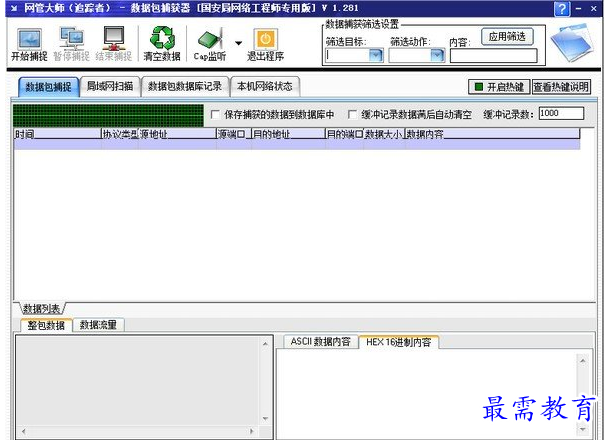Click up arrow of HEX panel scrollbar
Image resolution: width=604 pixels, height=440 pixels.
pos(582,361)
